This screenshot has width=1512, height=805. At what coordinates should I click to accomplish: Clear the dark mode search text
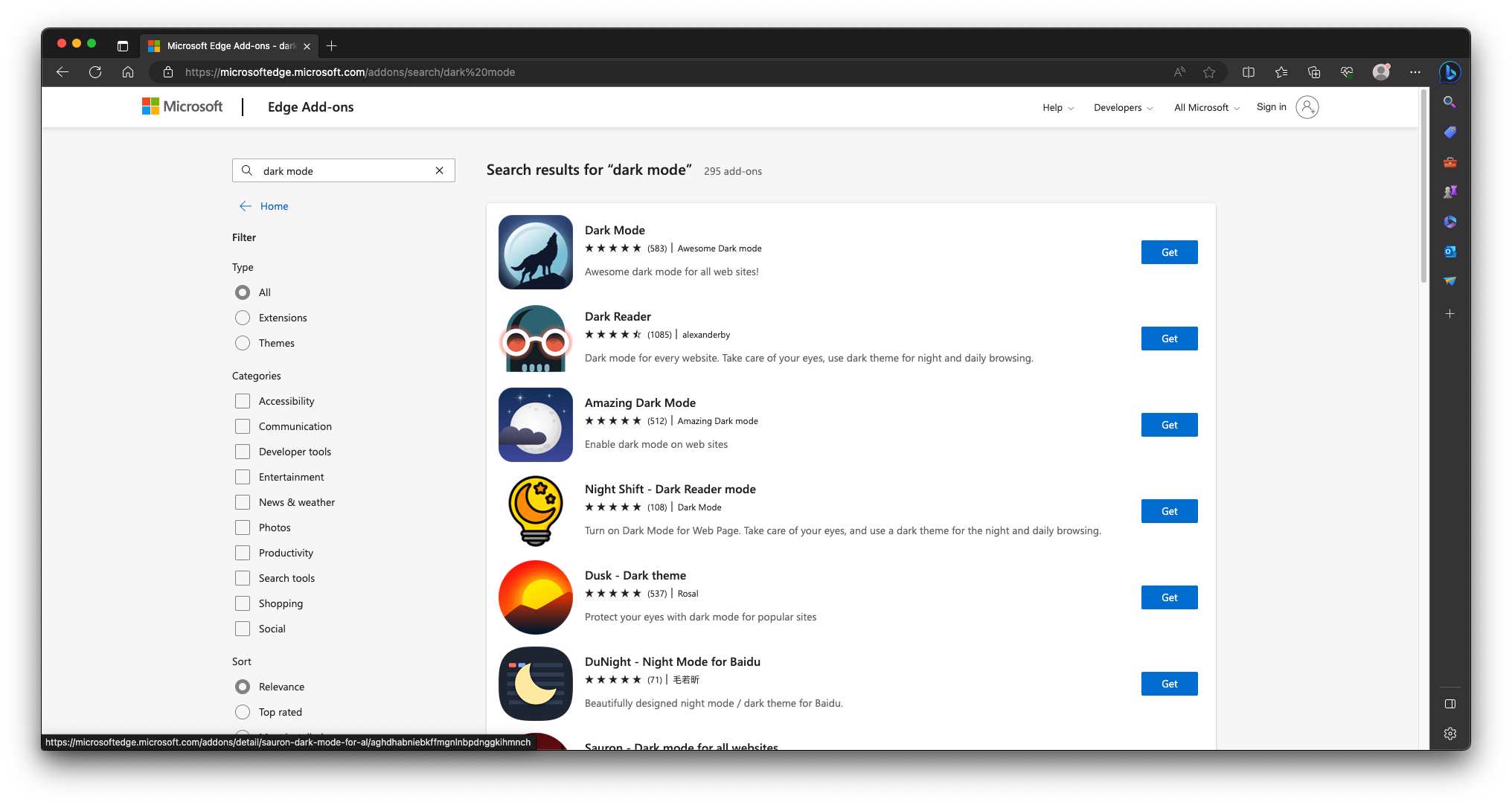click(x=440, y=170)
